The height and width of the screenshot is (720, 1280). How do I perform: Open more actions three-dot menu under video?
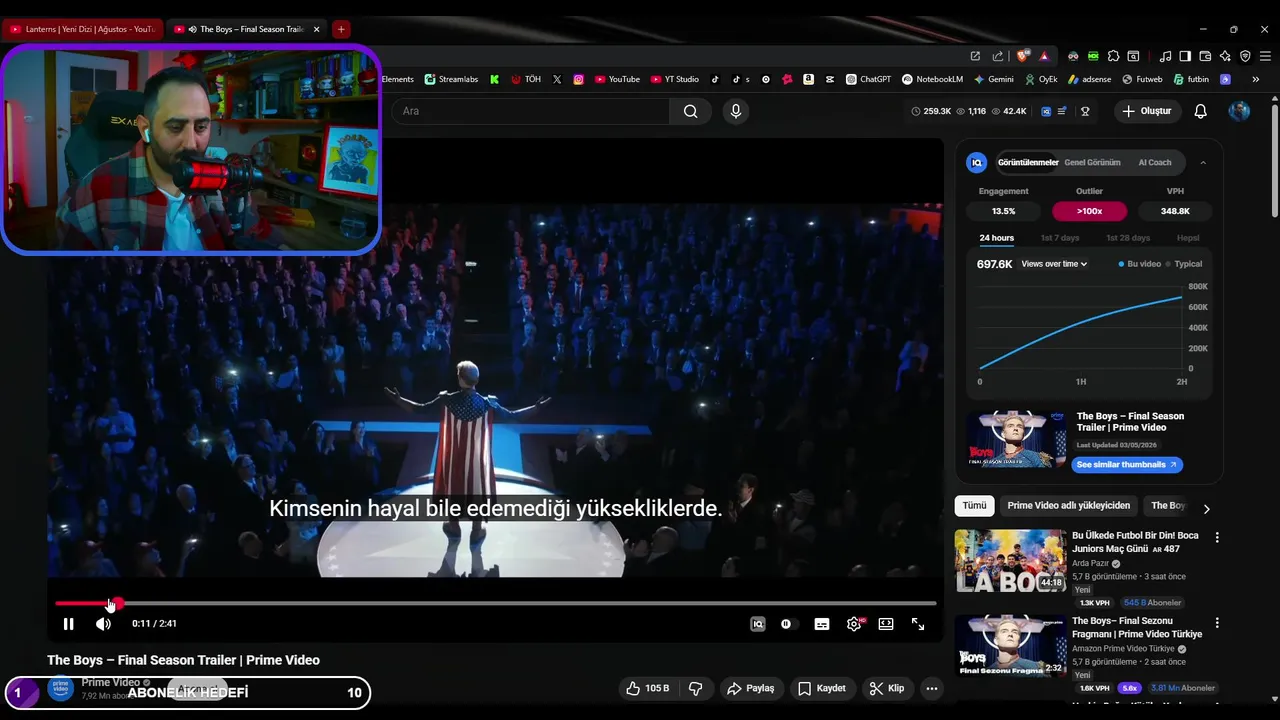pos(932,688)
